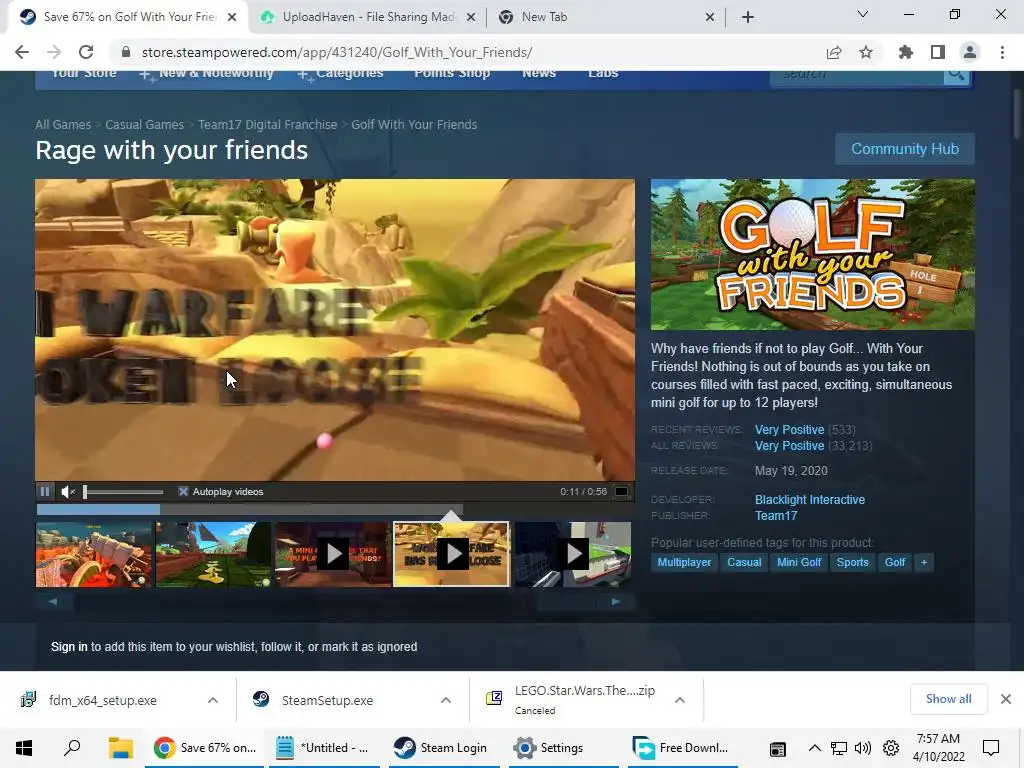This screenshot has height=768, width=1024.
Task: Click the store search magnifier icon
Action: tap(956, 75)
